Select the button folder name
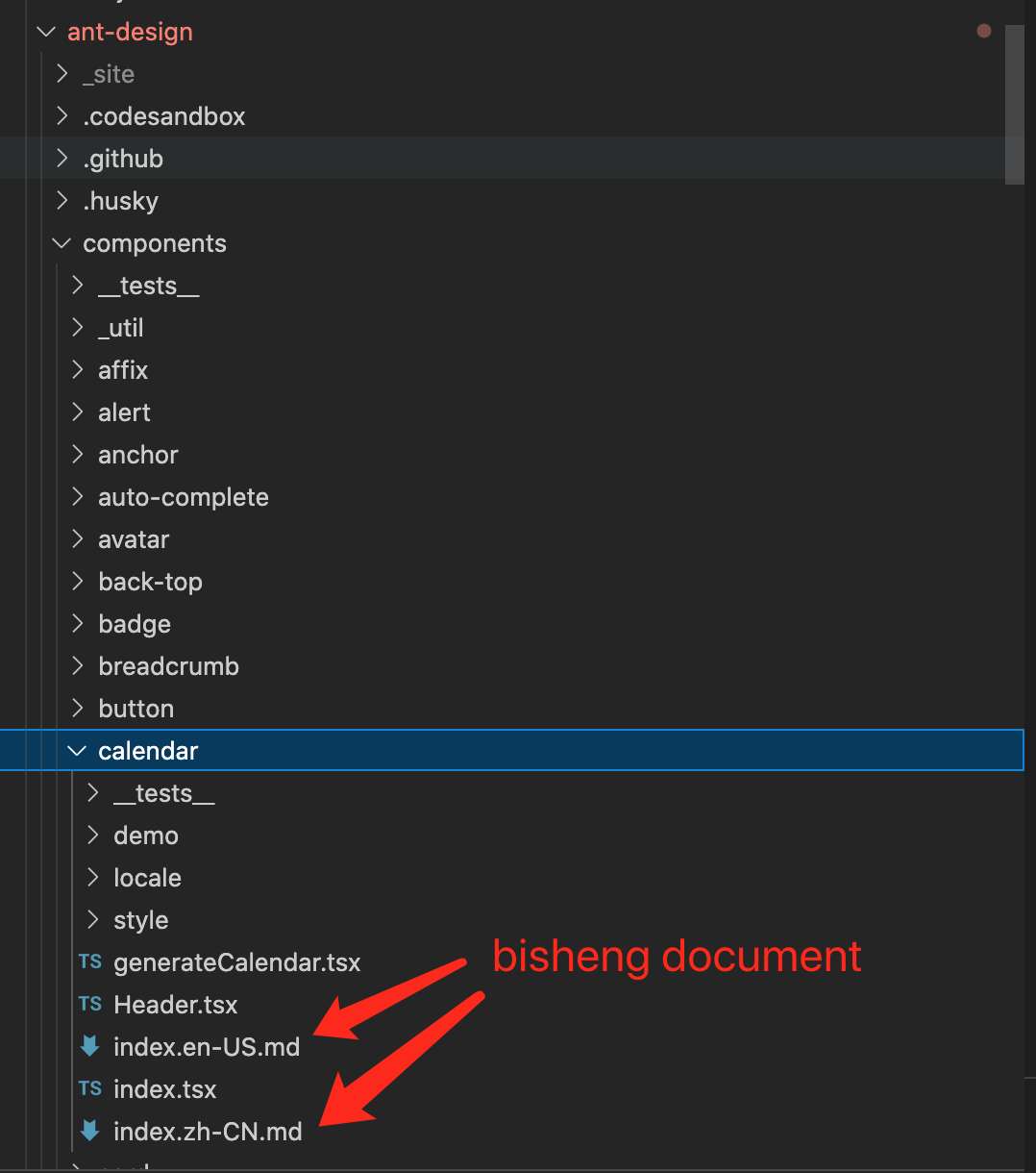This screenshot has height=1173, width=1036. tap(136, 709)
